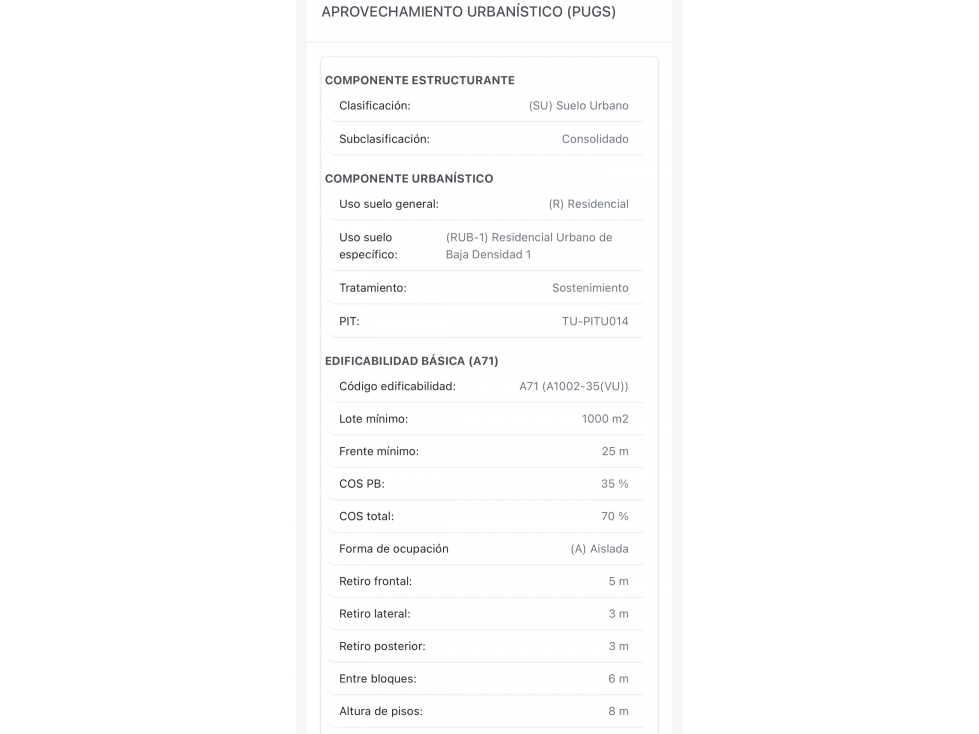This screenshot has height=734, width=979.
Task: Click the RUB-1 Residencial Urbano value
Action: 529,246
